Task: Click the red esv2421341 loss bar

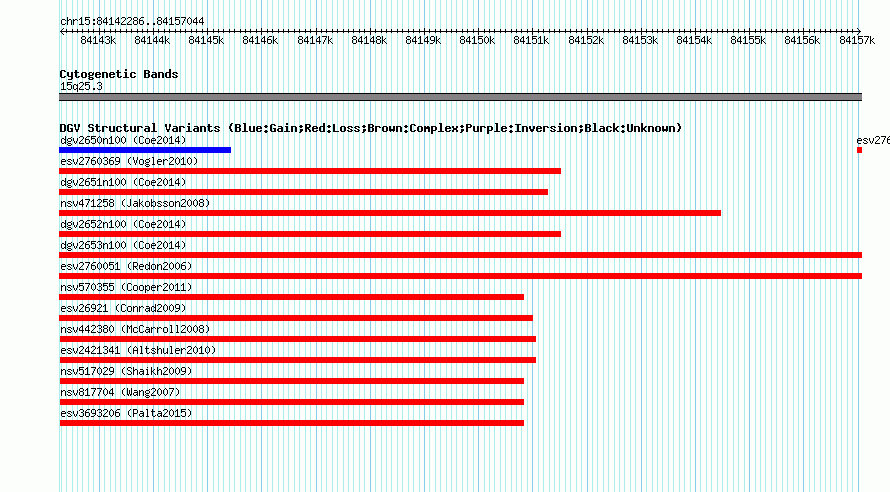Action: (x=297, y=360)
